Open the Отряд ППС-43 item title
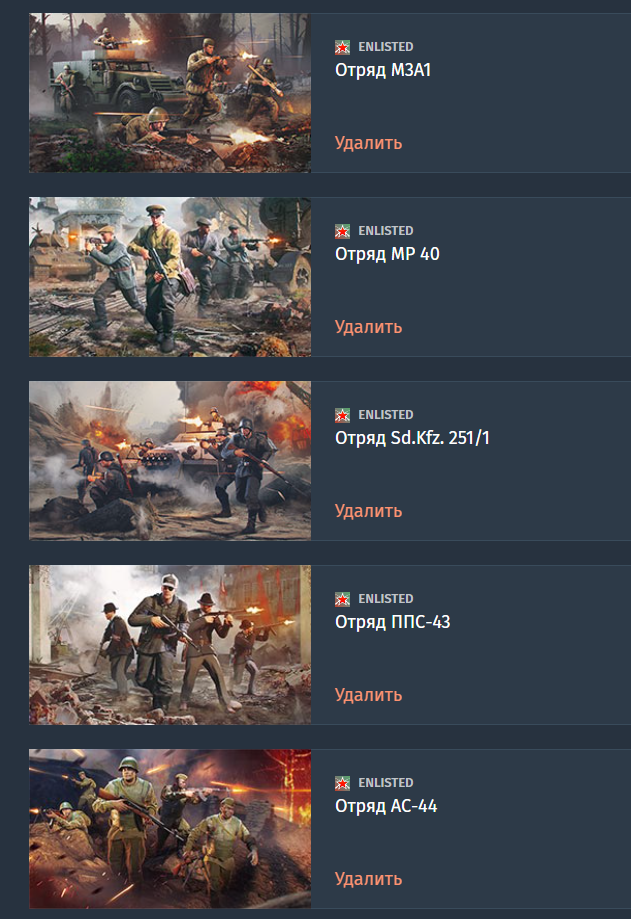The image size is (631, 919). (393, 622)
